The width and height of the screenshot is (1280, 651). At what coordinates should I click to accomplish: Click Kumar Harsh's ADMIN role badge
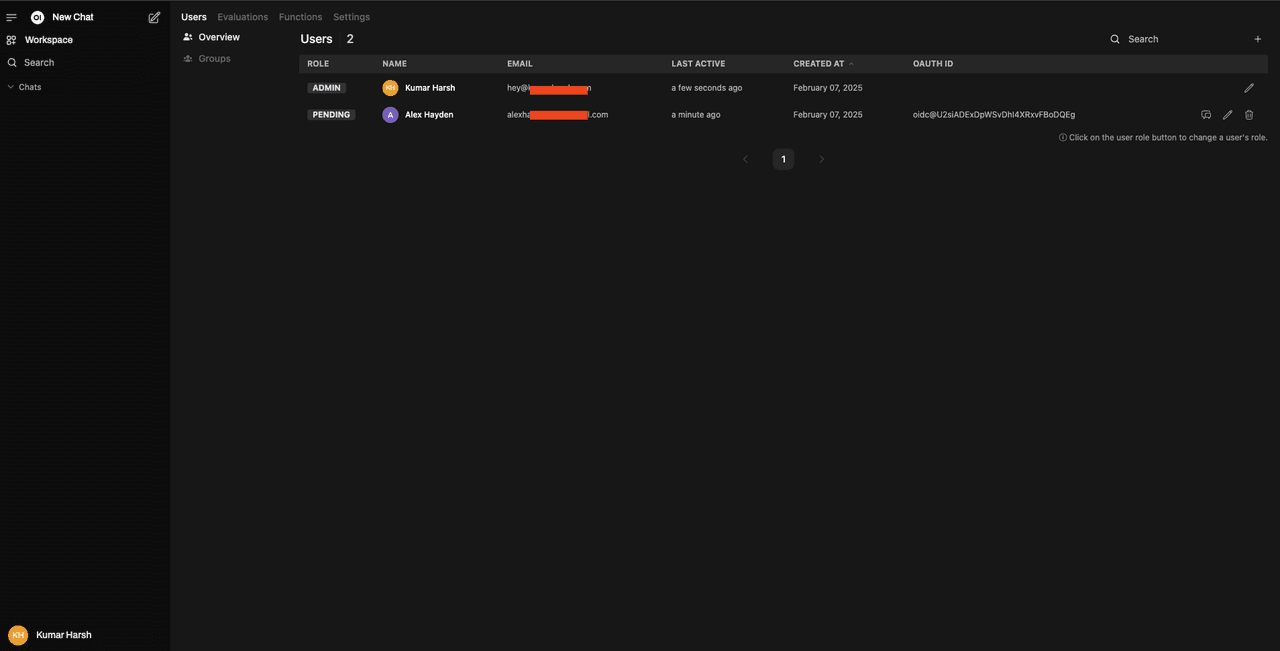[326, 87]
